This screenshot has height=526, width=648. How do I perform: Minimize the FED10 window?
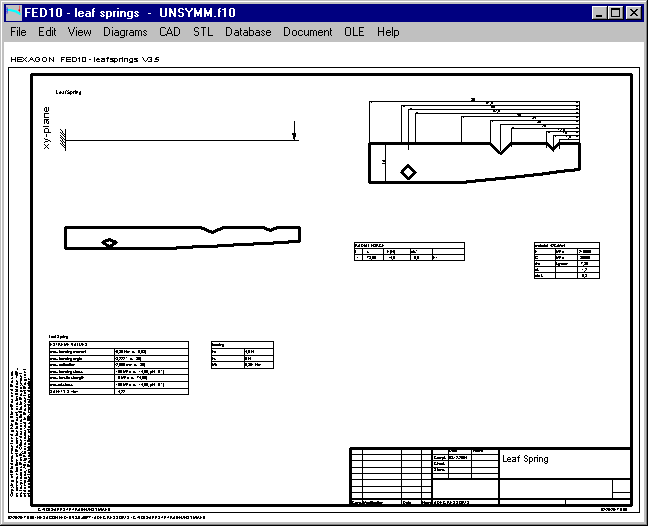click(597, 12)
